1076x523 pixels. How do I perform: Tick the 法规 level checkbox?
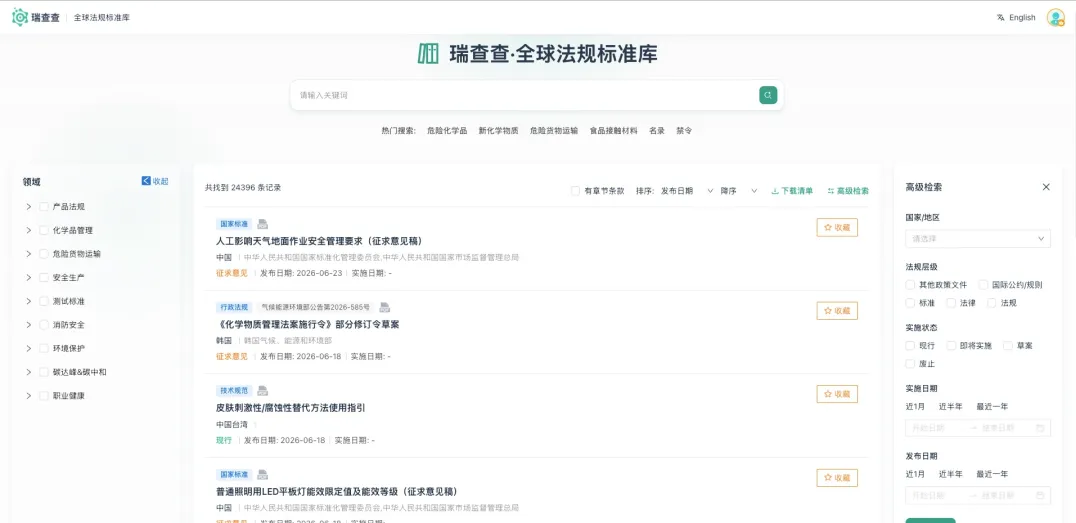992,303
